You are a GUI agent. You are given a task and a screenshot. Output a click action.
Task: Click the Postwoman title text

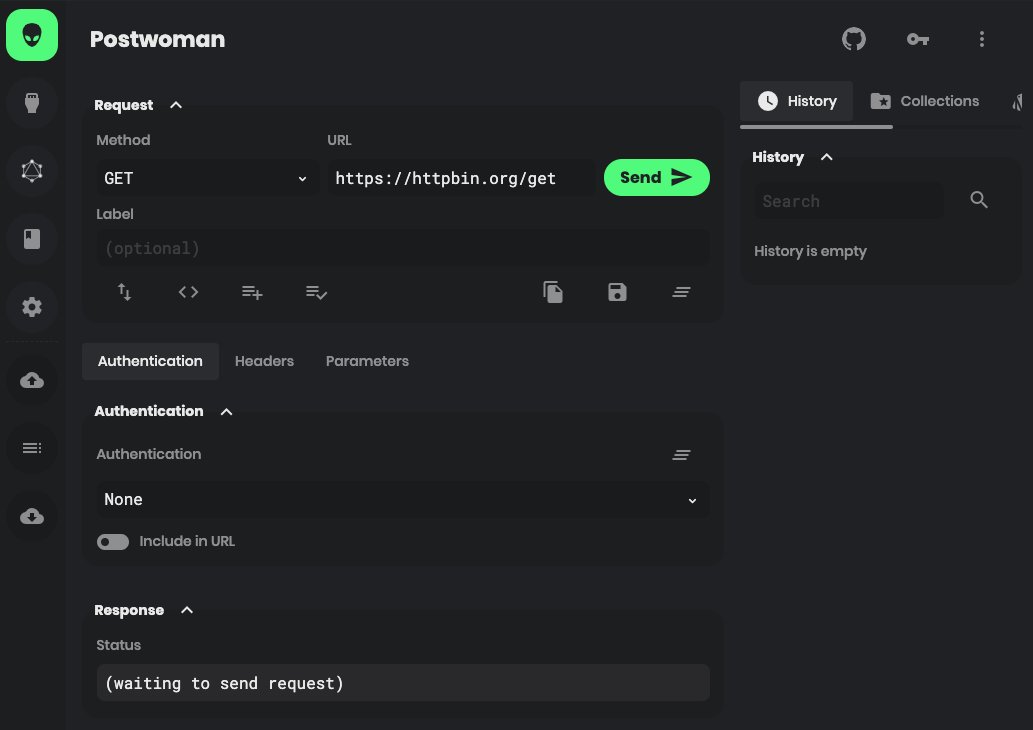[157, 39]
